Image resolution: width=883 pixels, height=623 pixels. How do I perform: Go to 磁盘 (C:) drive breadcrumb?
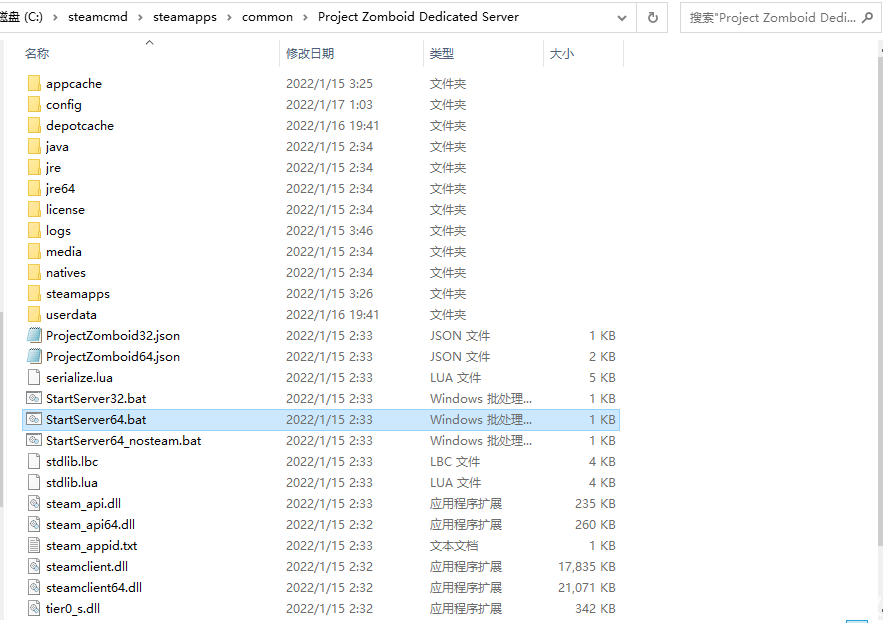[x=21, y=17]
